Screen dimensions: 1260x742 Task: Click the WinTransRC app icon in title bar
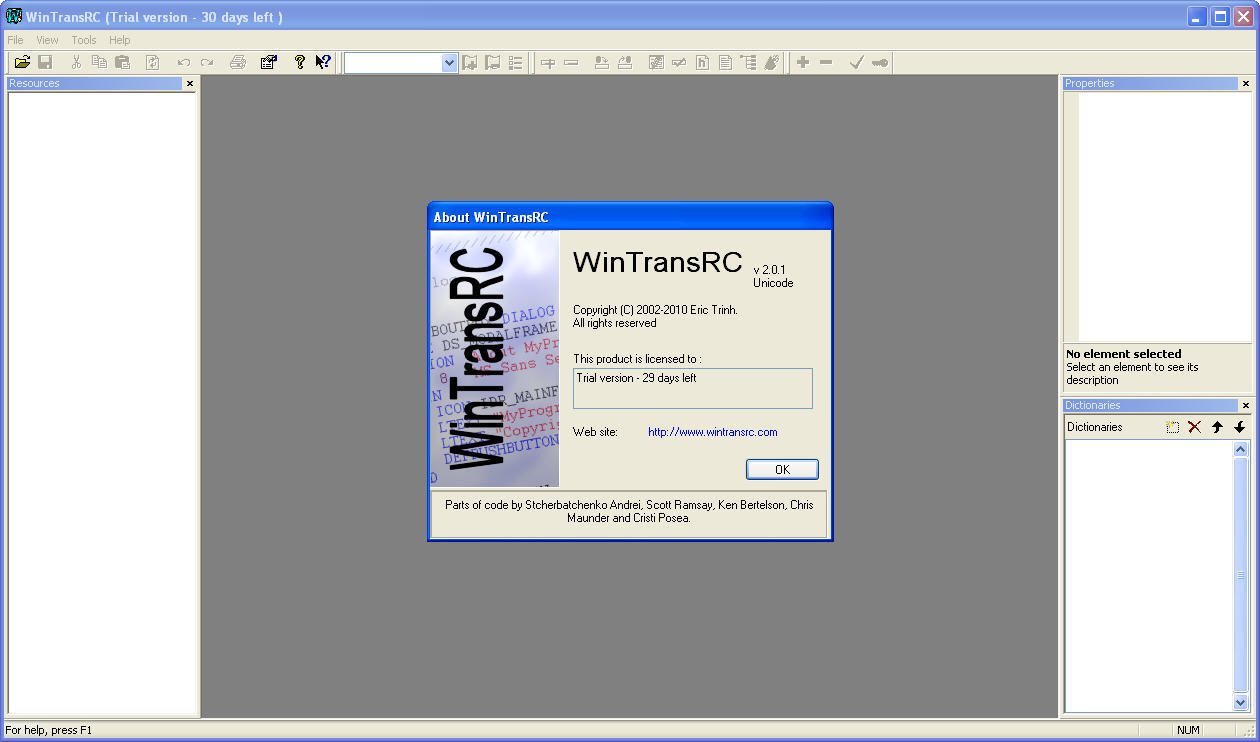(x=14, y=16)
